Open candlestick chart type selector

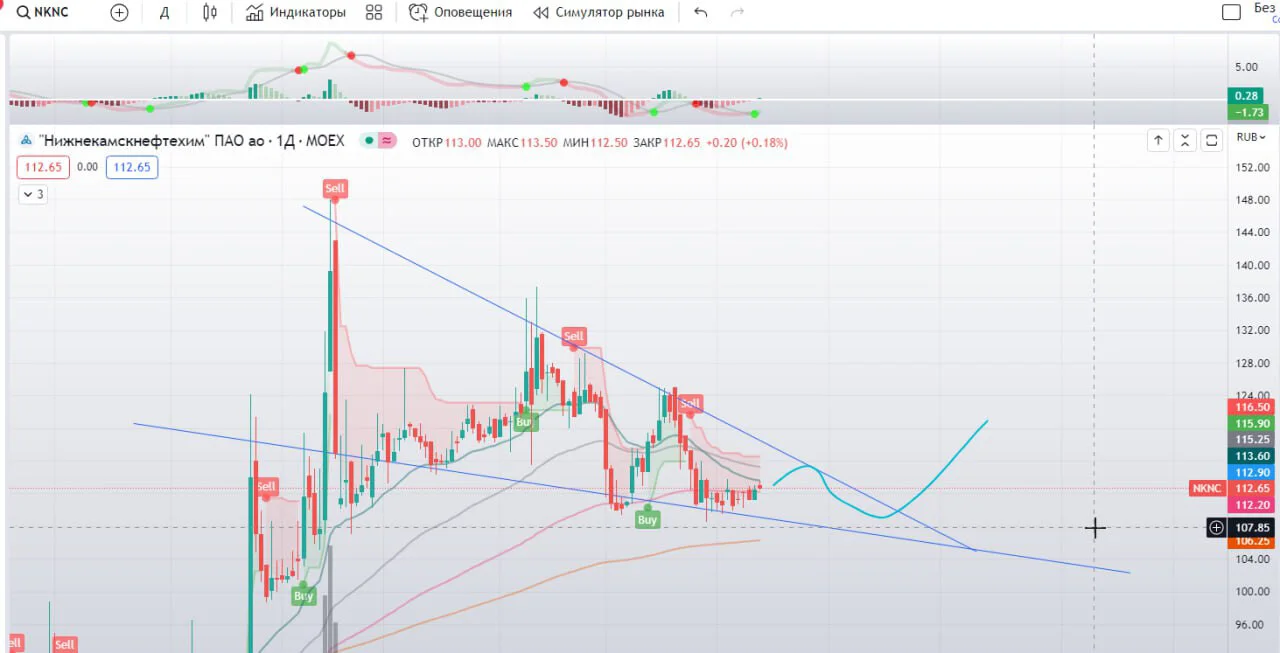[209, 12]
